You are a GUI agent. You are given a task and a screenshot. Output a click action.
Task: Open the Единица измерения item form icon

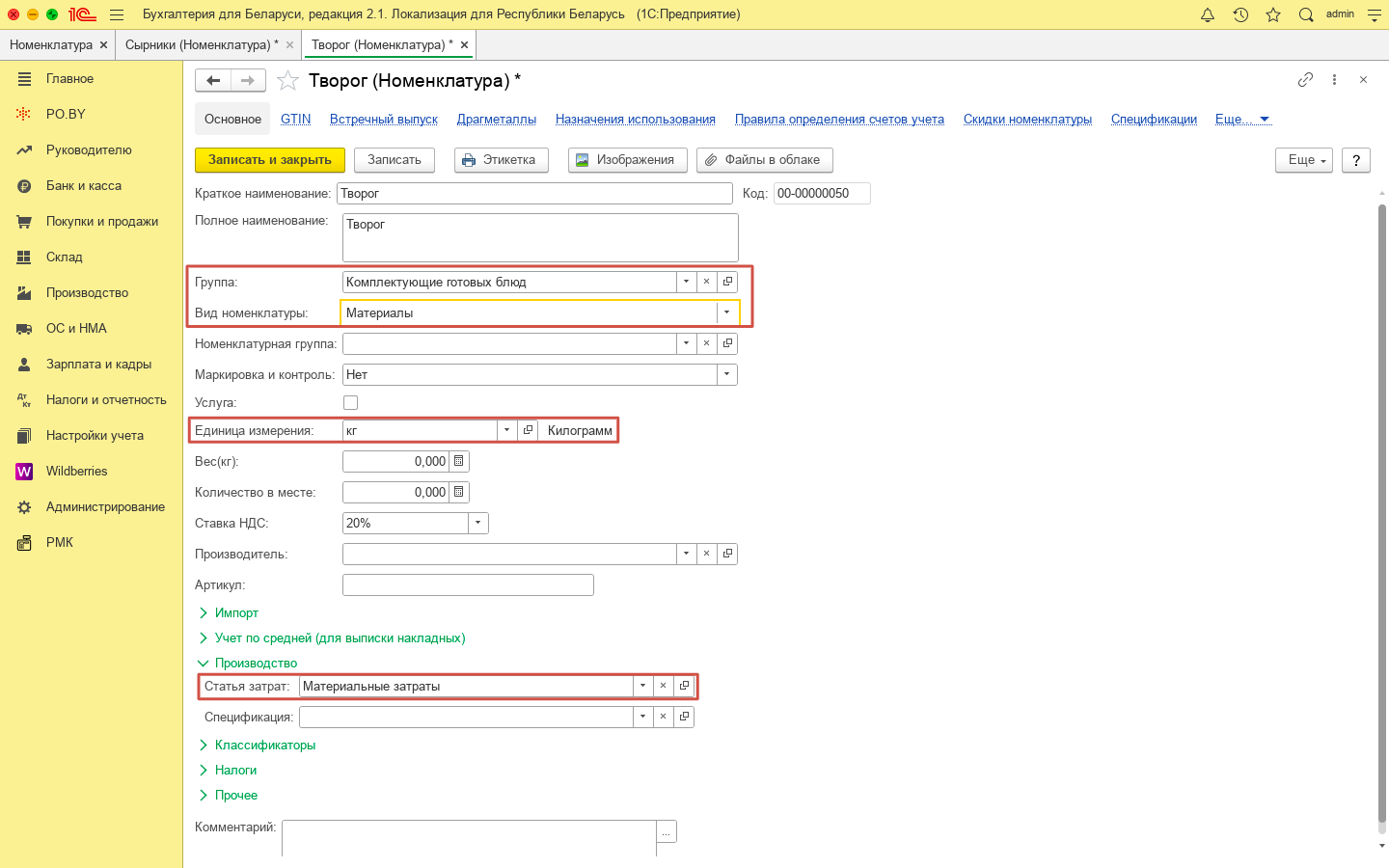[x=528, y=430]
